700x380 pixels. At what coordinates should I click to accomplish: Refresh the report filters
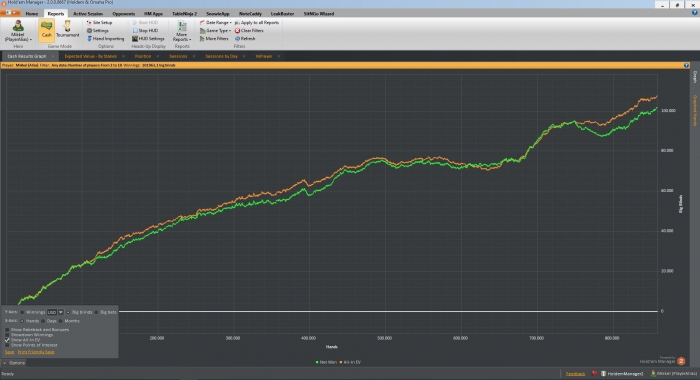(x=245, y=39)
